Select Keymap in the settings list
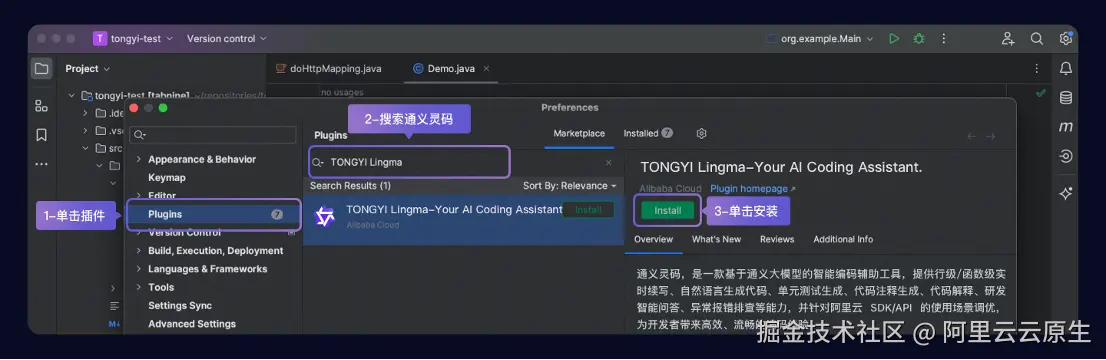Image resolution: width=1106 pixels, height=360 pixels. pyautogui.click(x=166, y=178)
